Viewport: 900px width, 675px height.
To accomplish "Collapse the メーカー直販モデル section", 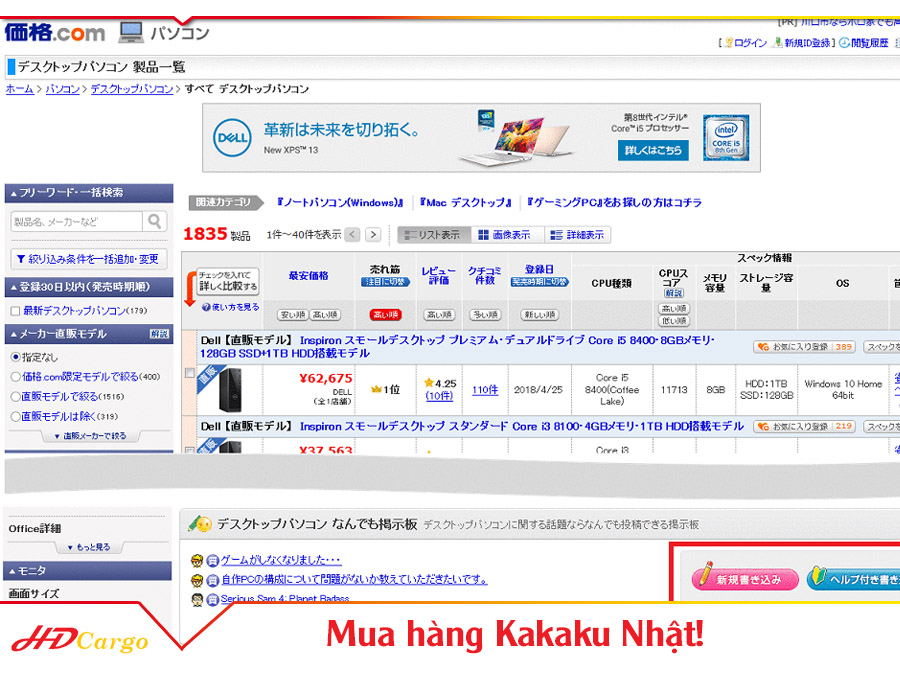I will (89, 334).
